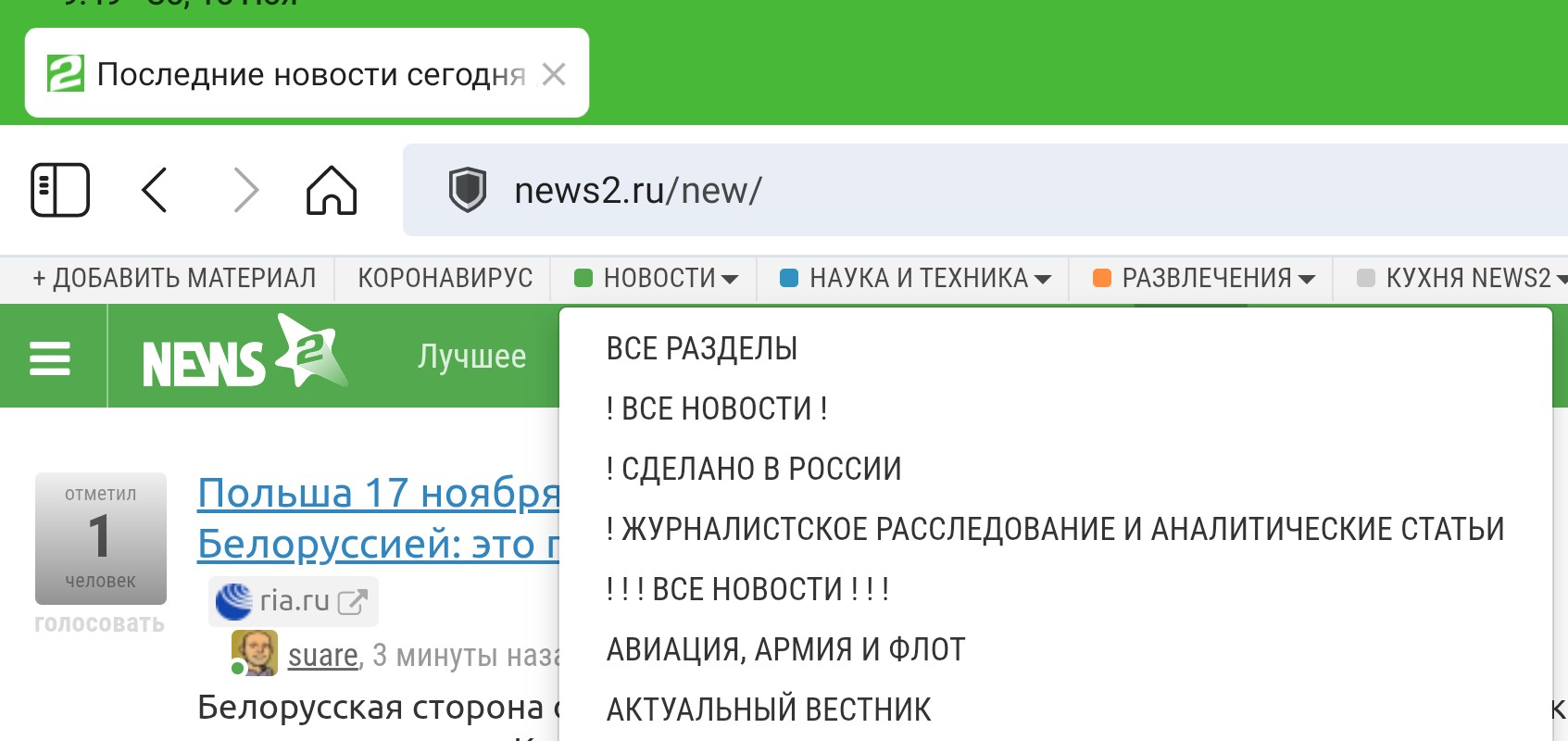This screenshot has height=741, width=1568.
Task: Click the shield security icon in address bar
Action: tap(467, 190)
